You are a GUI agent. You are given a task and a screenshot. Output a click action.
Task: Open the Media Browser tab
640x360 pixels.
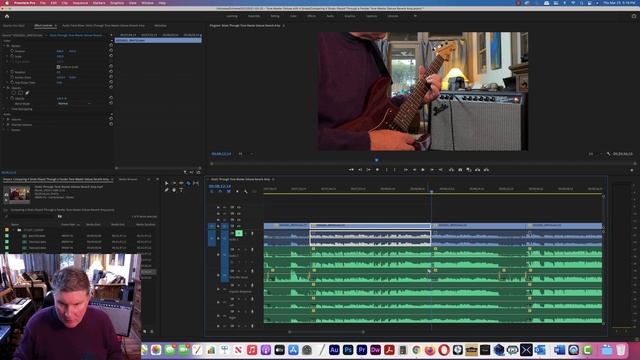128,179
